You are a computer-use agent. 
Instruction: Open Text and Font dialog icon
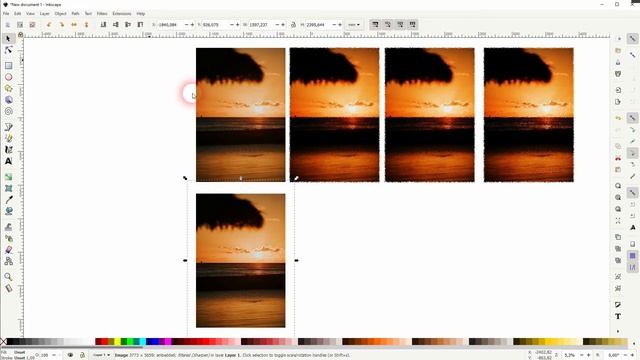[x=618, y=316]
